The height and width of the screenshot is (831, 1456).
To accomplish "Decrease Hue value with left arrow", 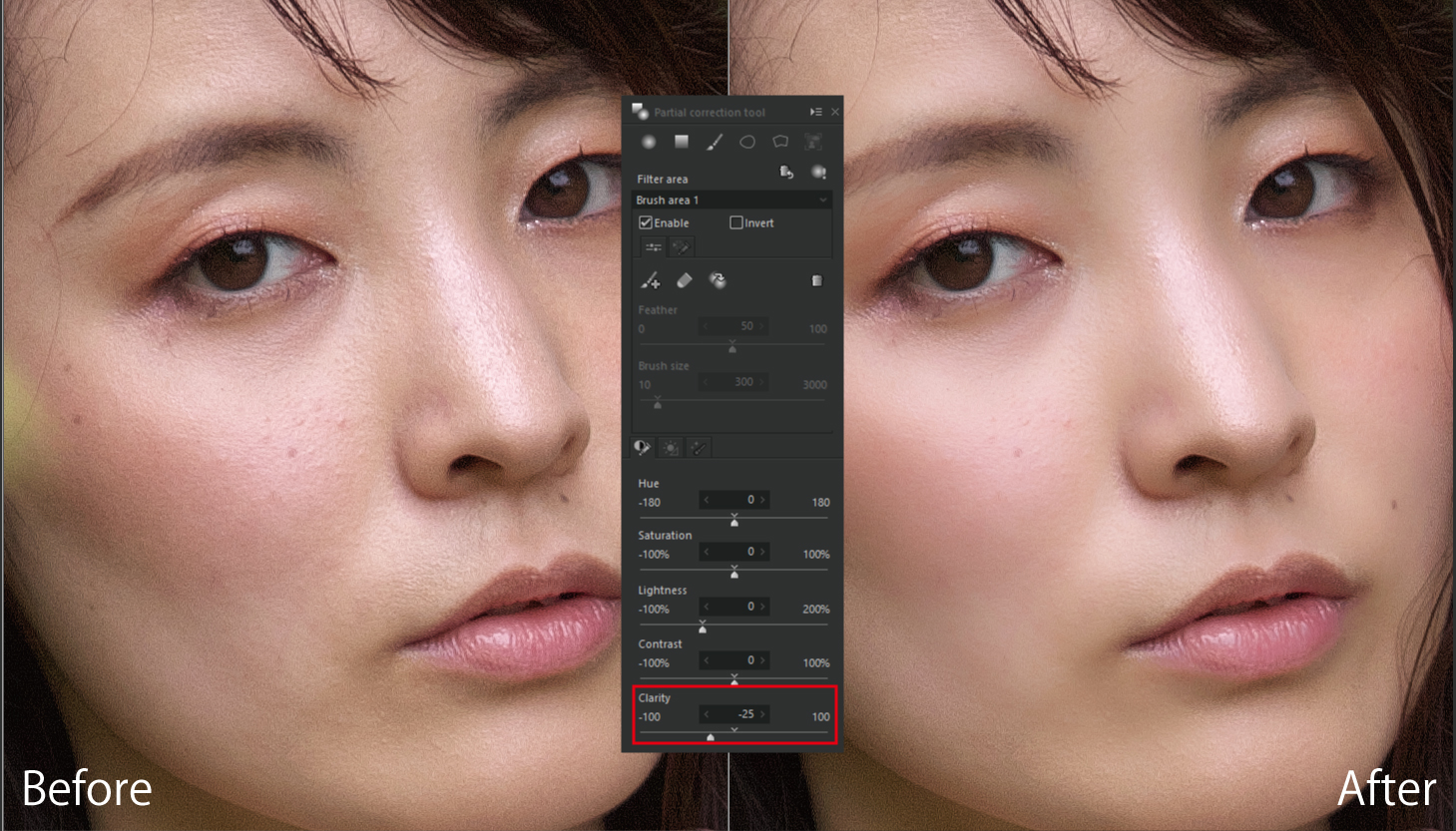I will 707,500.
